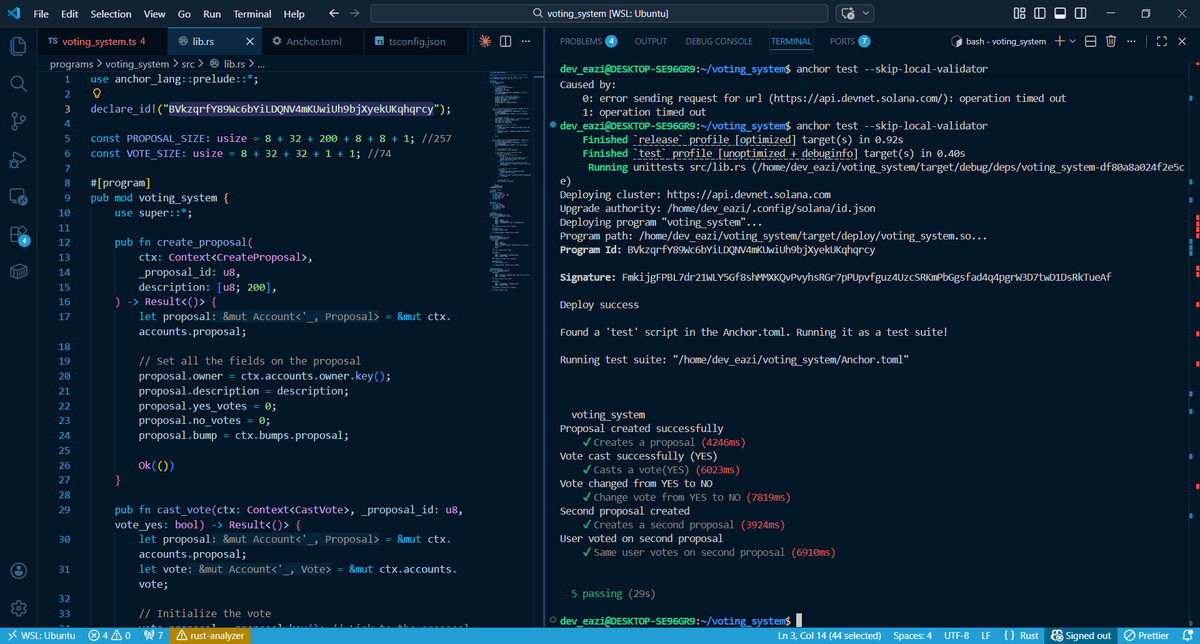Click the VS Code logo icon
This screenshot has width=1200, height=644.
click(x=16, y=14)
